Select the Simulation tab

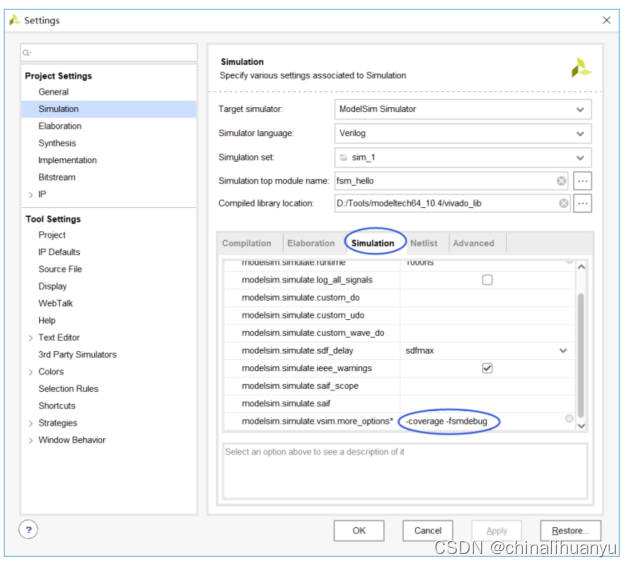(373, 243)
